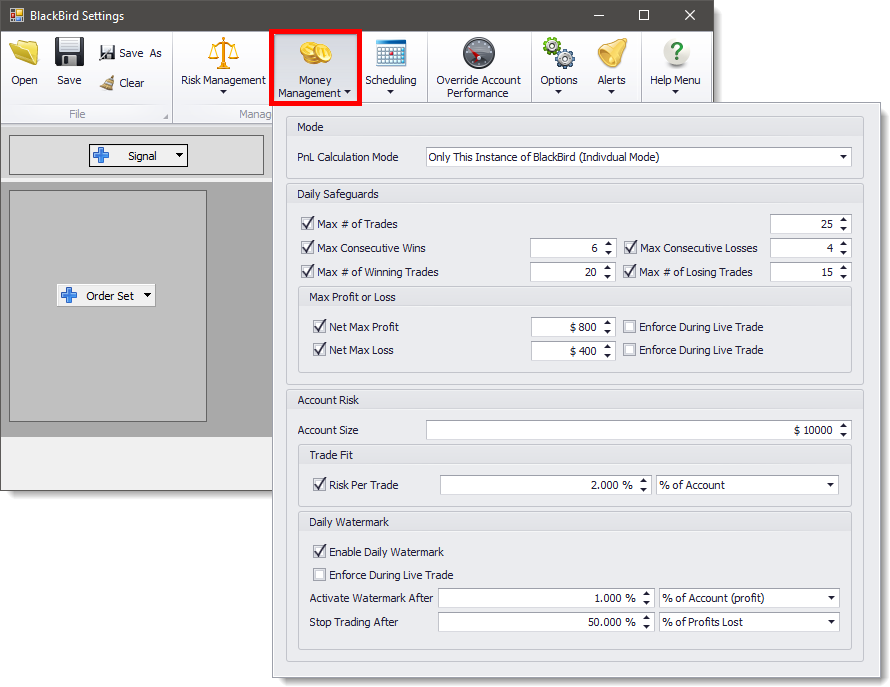Open the Alerts bell menu

pos(611,66)
